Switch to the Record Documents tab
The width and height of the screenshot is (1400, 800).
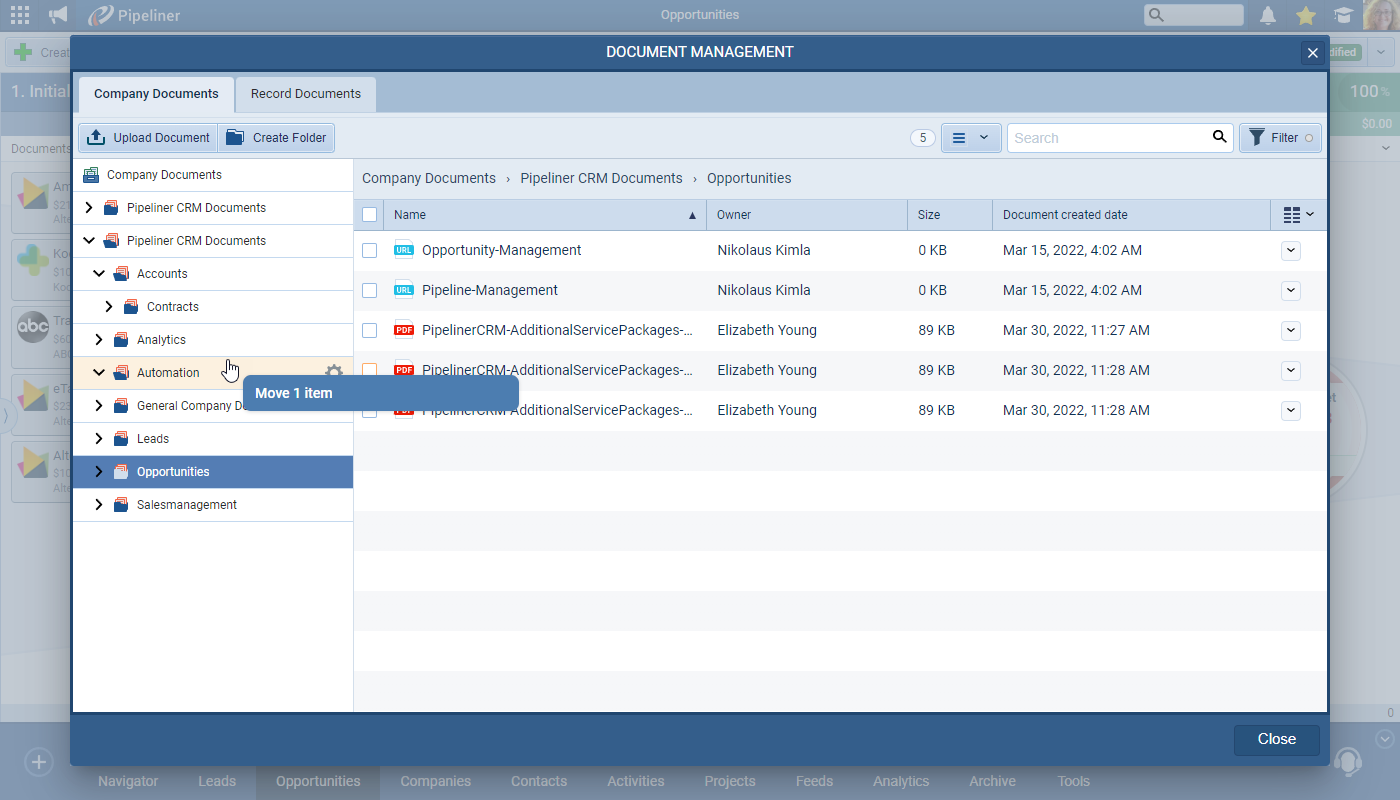[305, 94]
